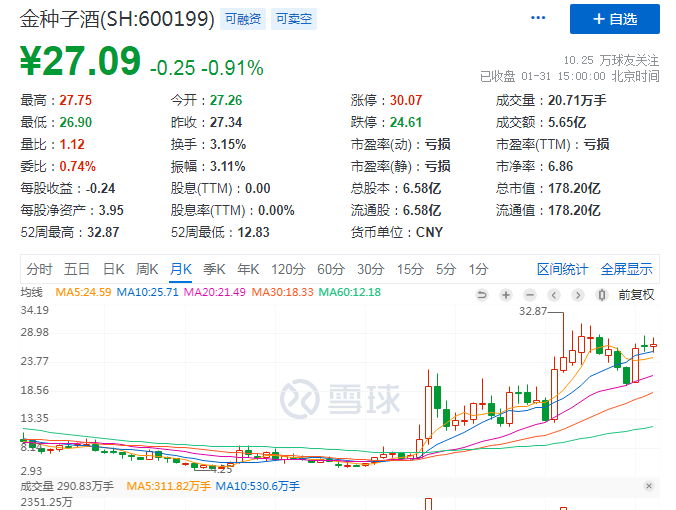Click the chart reset/undo icon

pos(482,294)
